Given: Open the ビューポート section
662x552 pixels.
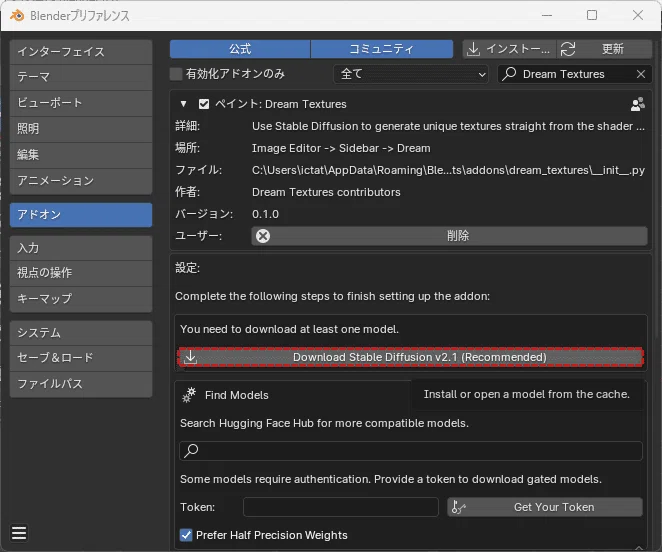Looking at the screenshot, I should point(81,103).
